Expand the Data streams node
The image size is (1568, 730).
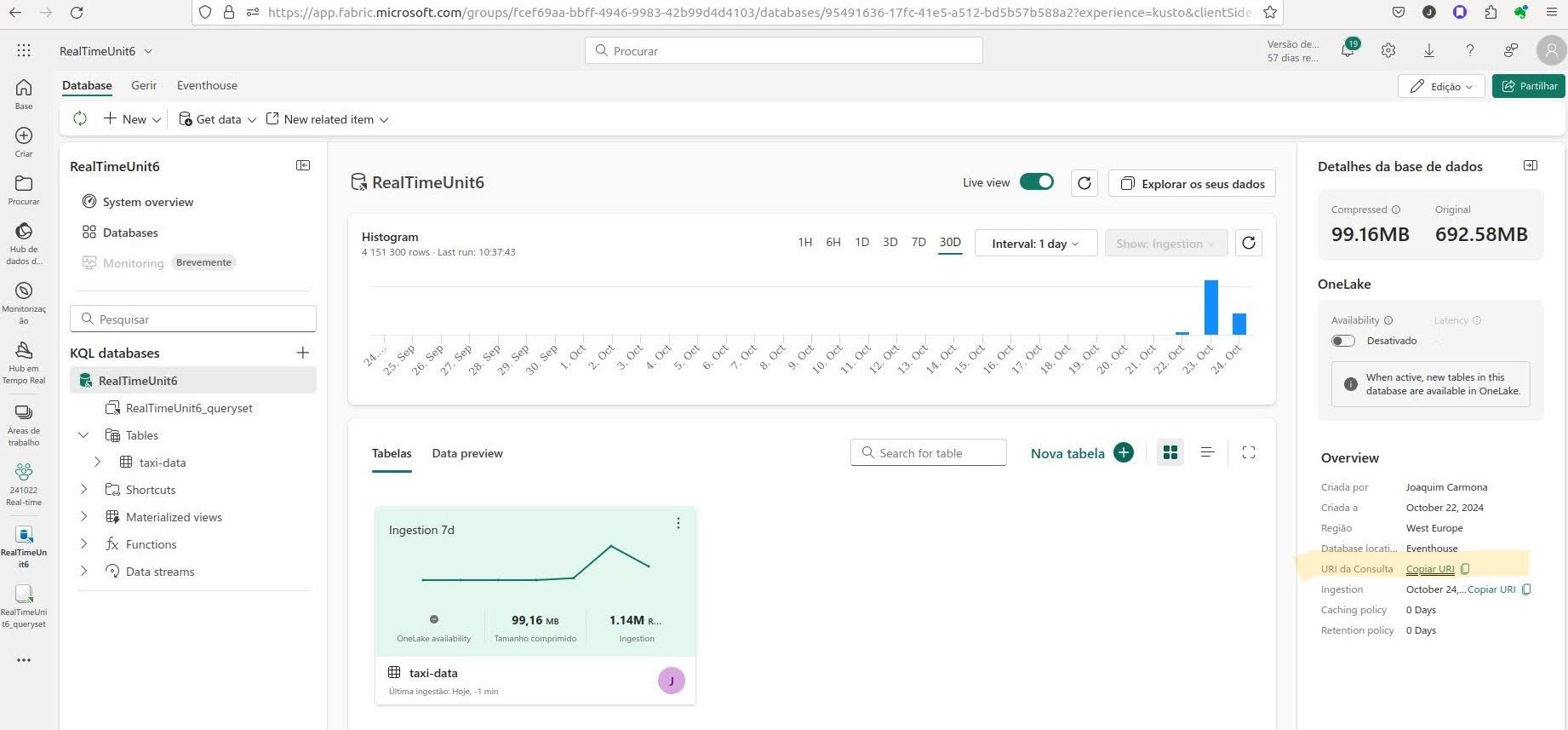click(83, 572)
